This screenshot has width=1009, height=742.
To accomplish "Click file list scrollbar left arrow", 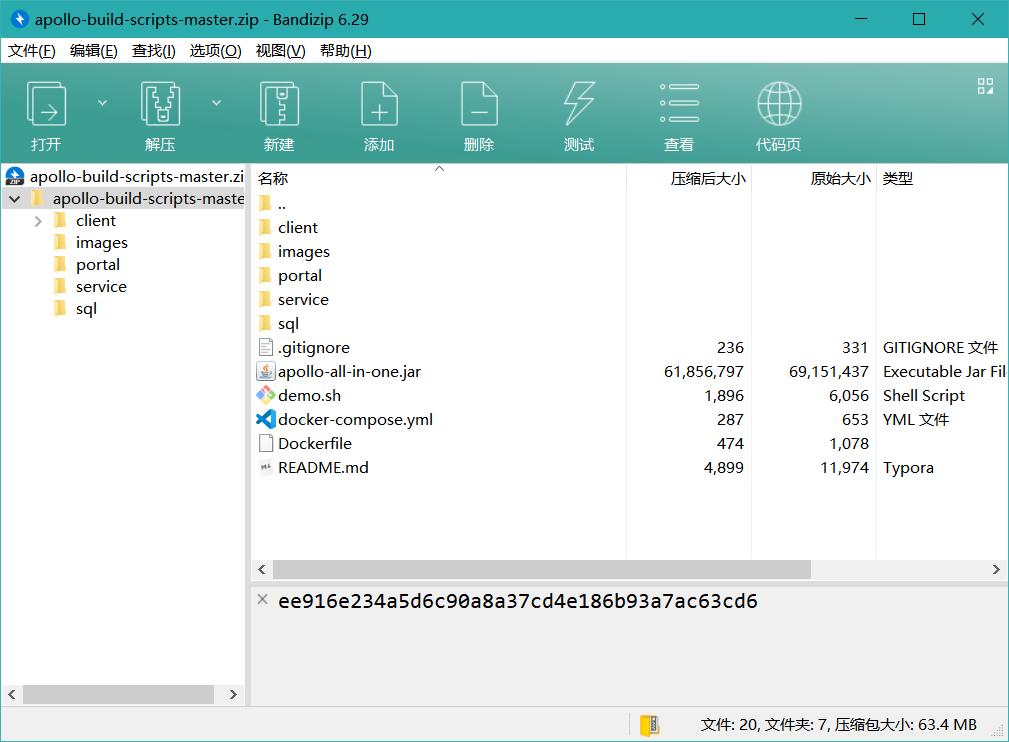I will [x=262, y=570].
